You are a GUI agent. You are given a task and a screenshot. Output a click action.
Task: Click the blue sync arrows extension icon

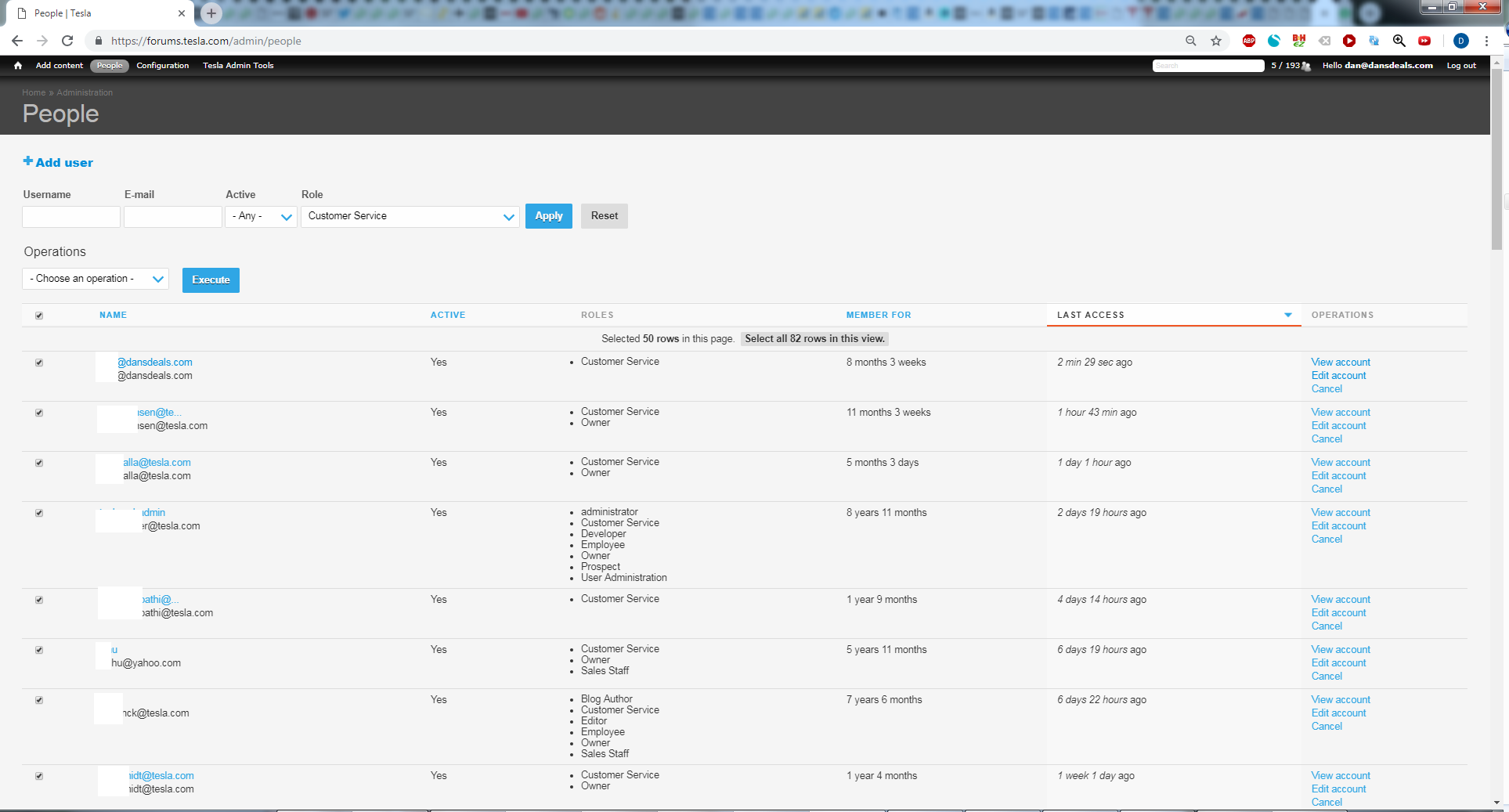[x=1374, y=41]
